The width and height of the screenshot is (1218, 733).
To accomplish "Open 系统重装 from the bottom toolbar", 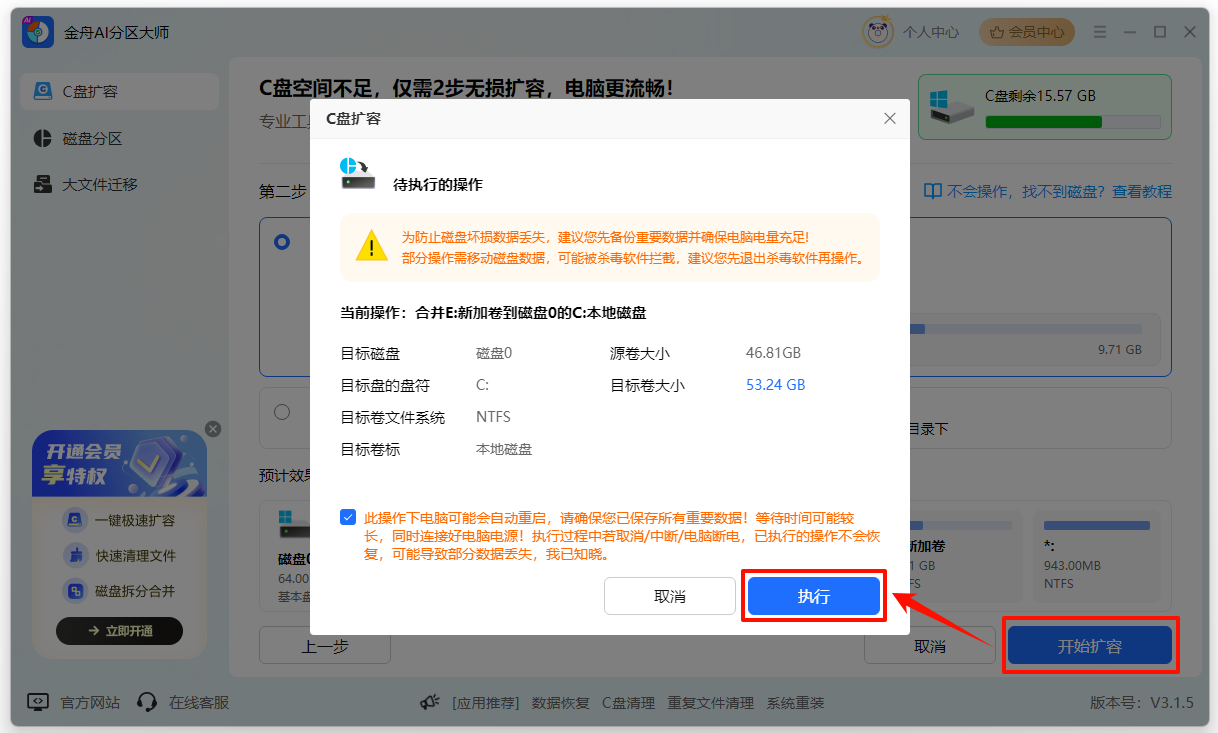I will [x=795, y=703].
